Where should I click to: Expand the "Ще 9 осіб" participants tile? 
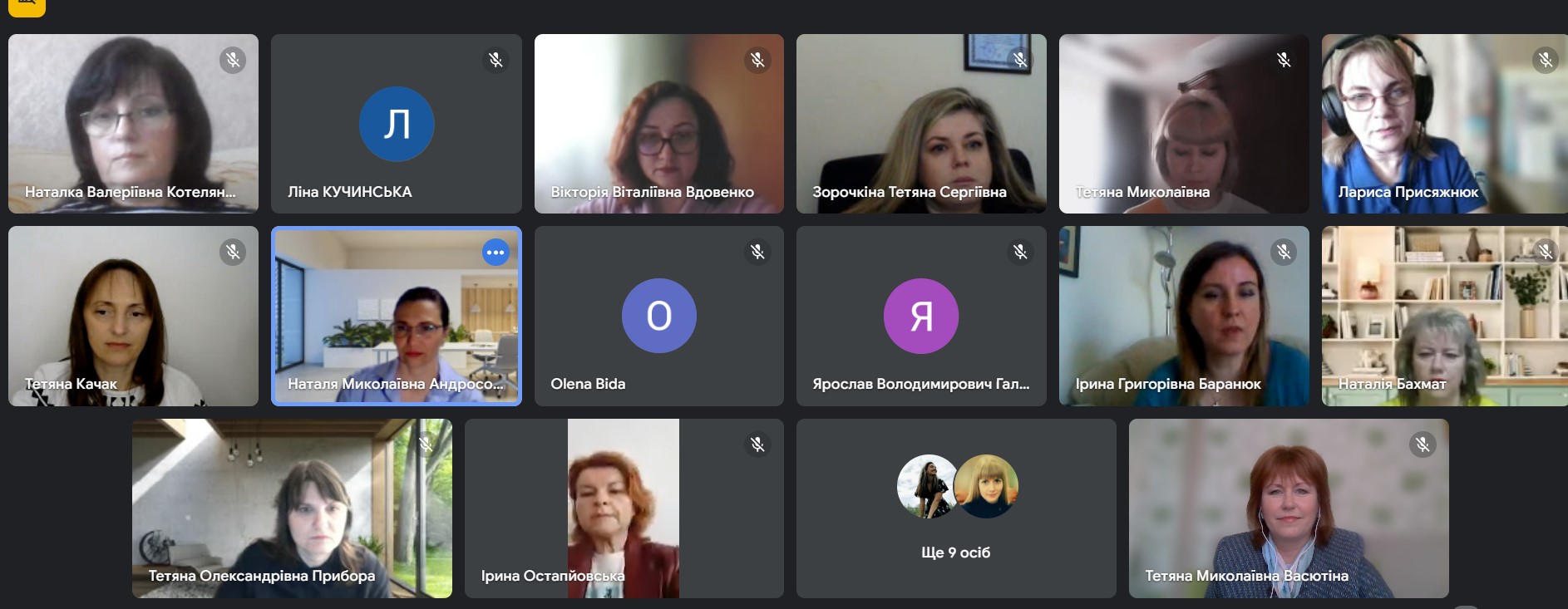point(956,508)
